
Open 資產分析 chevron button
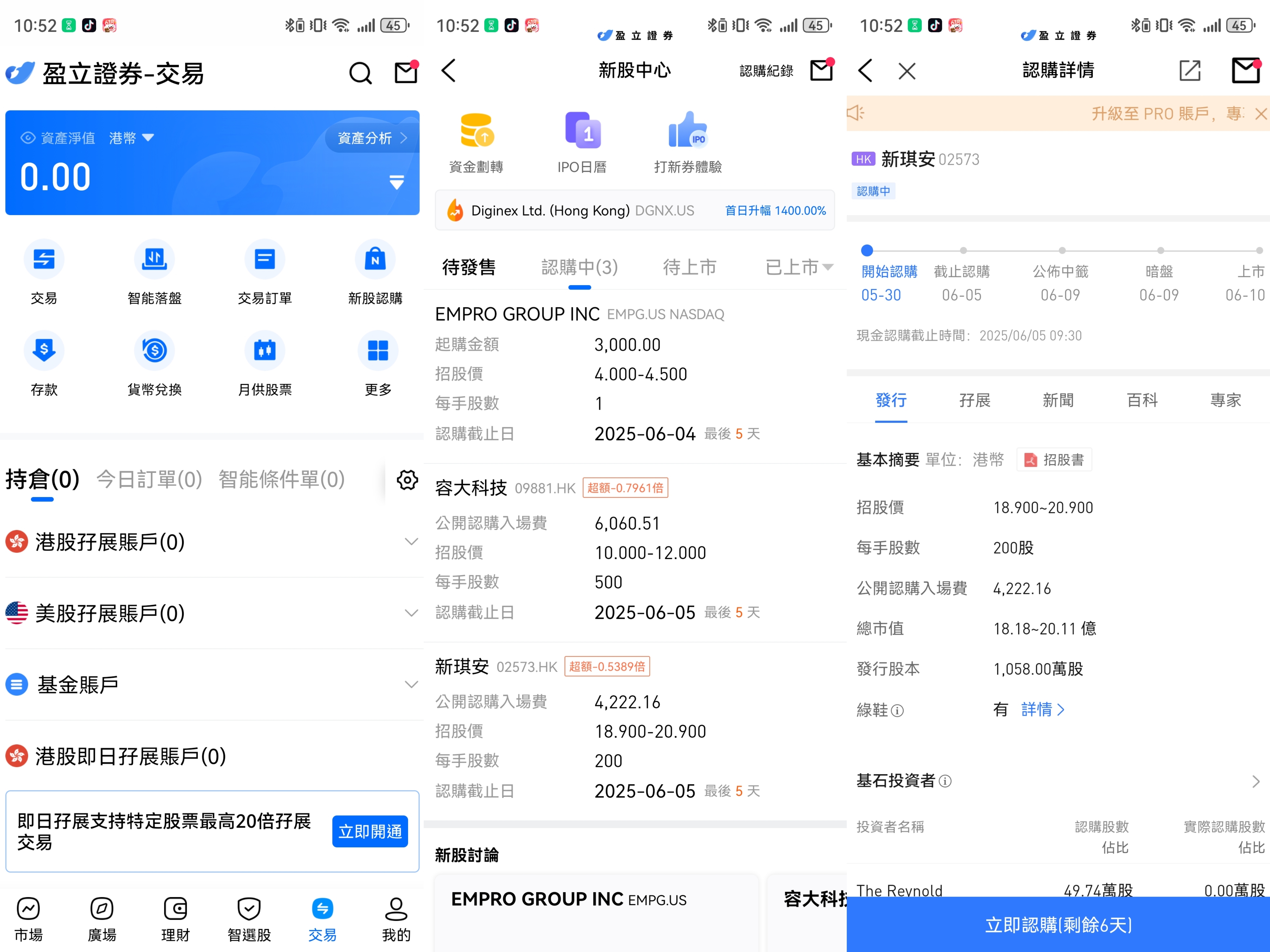(372, 138)
